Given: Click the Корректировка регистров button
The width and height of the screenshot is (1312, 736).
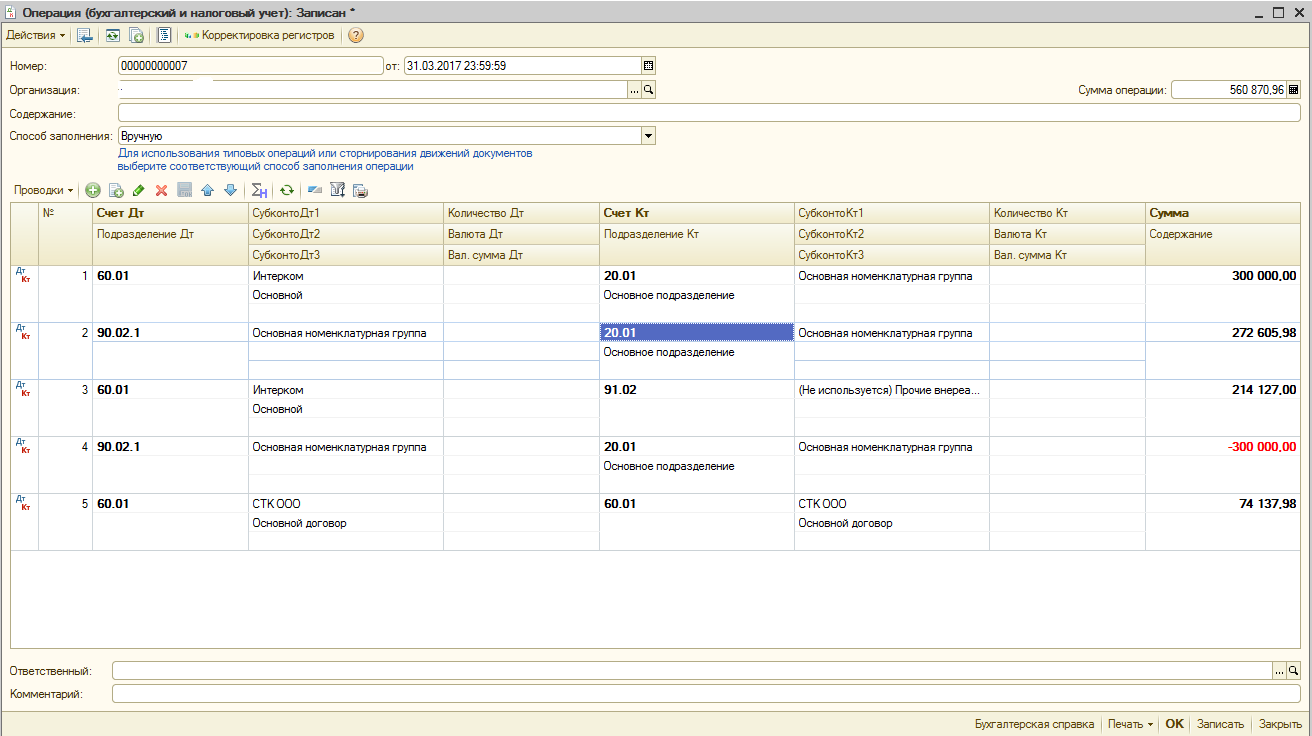Looking at the screenshot, I should point(260,35).
